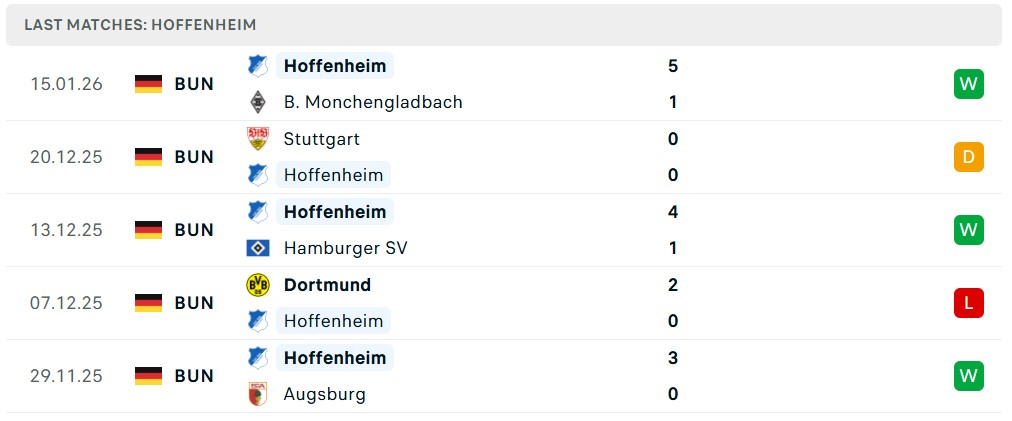This screenshot has width=1012, height=421.
Task: Click the green W badge for the 15.01.26 match
Action: click(x=968, y=84)
